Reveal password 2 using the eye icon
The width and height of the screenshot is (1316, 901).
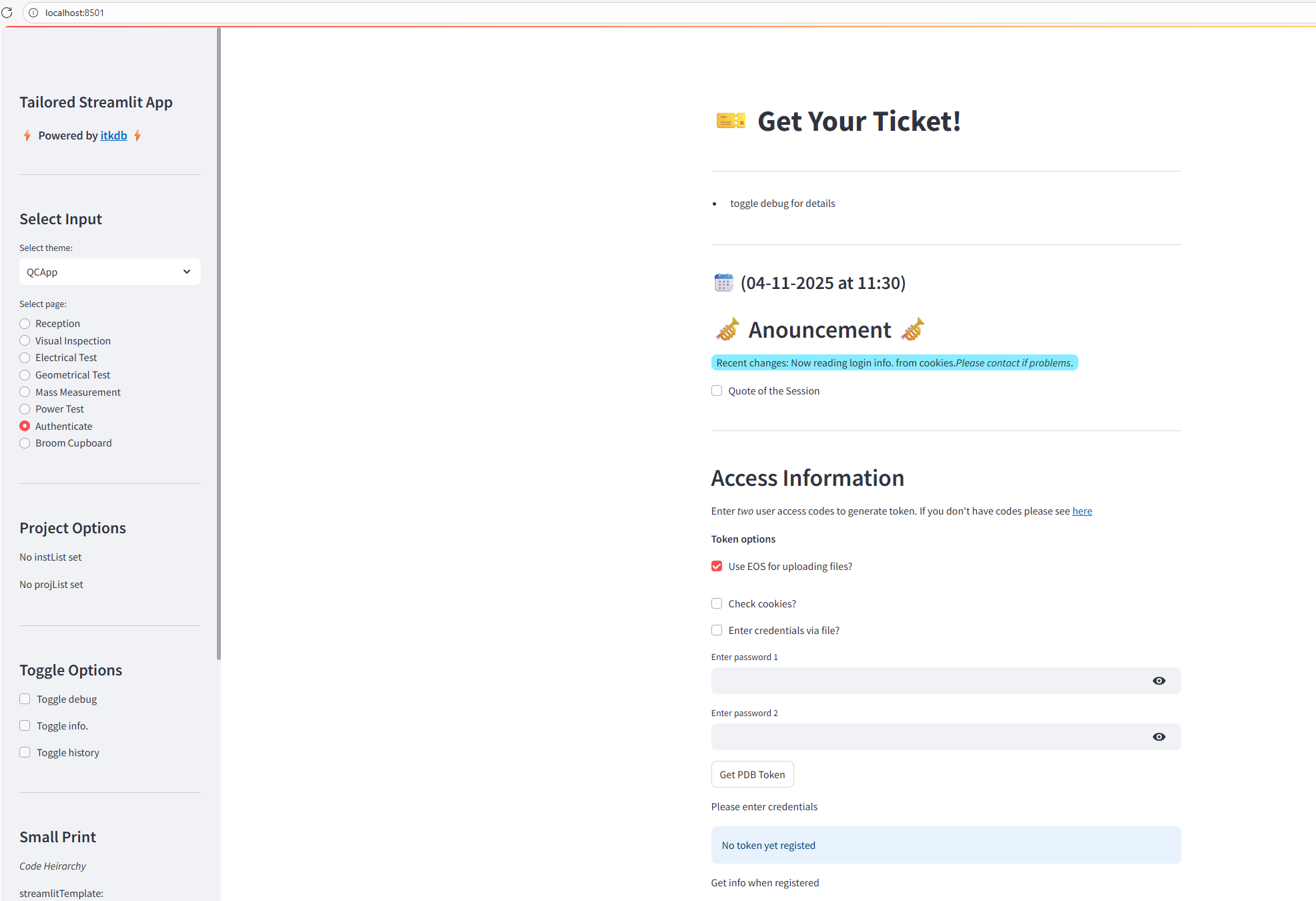coord(1159,737)
